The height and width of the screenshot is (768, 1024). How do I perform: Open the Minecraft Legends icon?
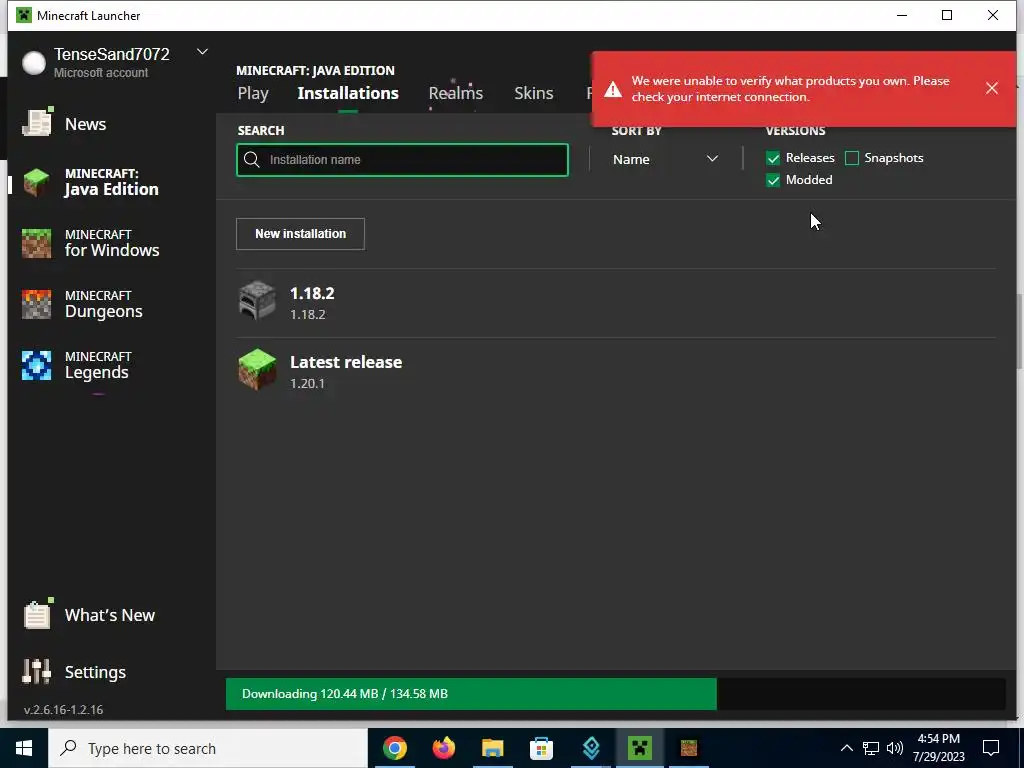coord(37,366)
